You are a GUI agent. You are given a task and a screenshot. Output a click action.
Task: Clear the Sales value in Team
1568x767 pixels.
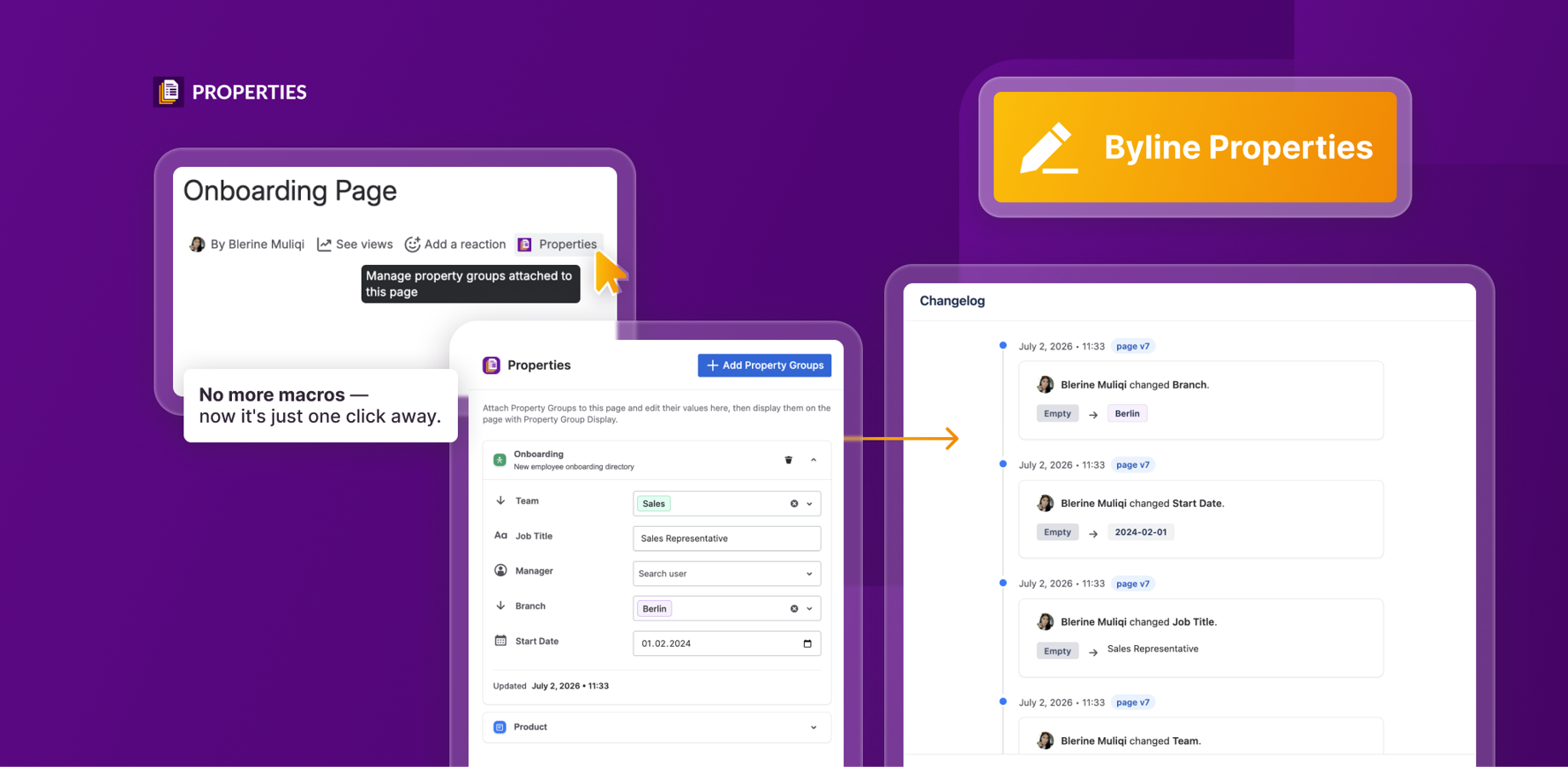pos(794,504)
